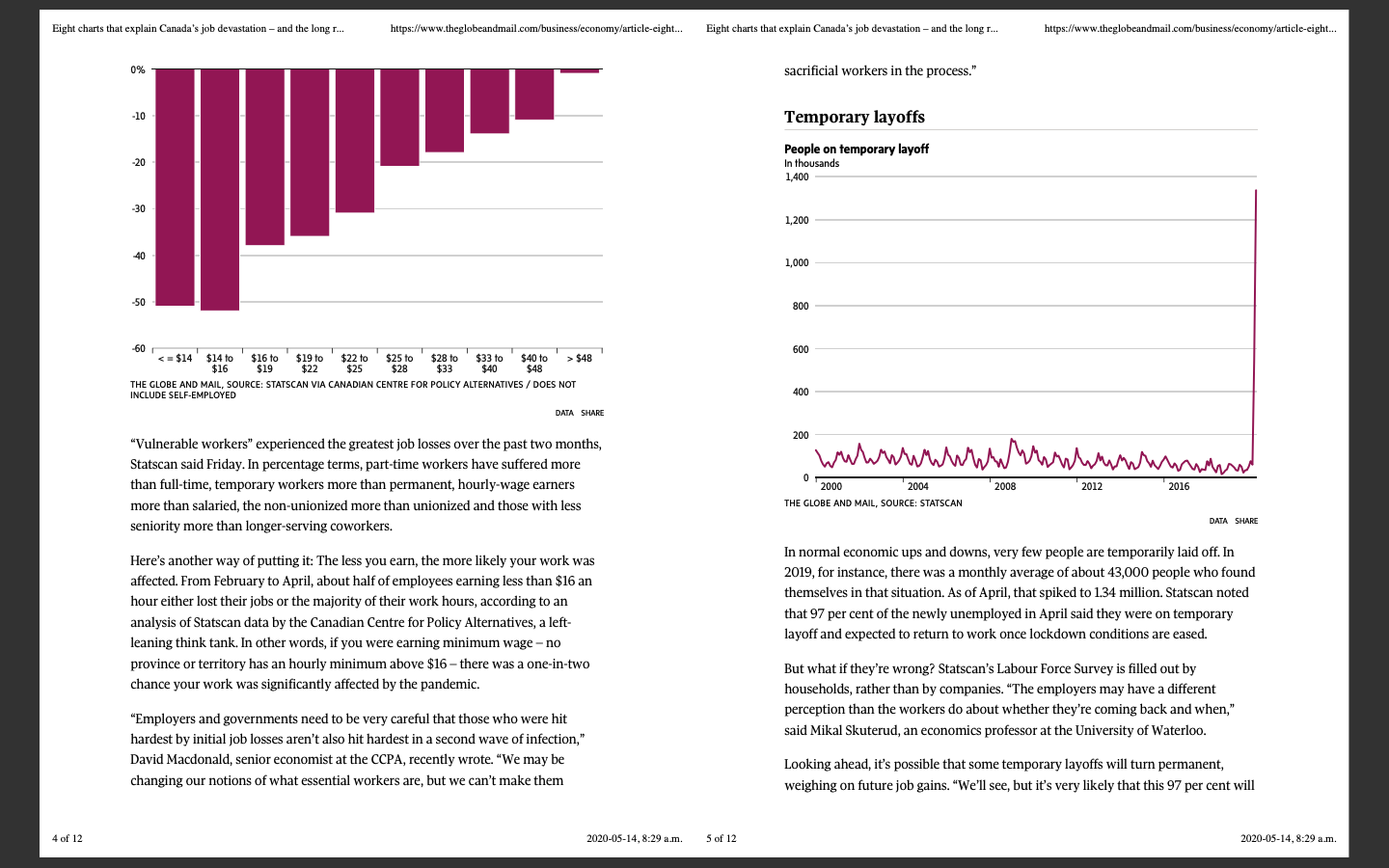Click paragraph starting 'Here's another way of putting it'
1389x868 pixels.
(x=362, y=622)
